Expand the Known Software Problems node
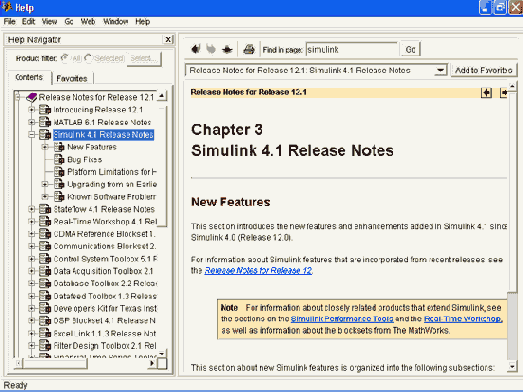This screenshot has height=392, width=523. (x=45, y=197)
